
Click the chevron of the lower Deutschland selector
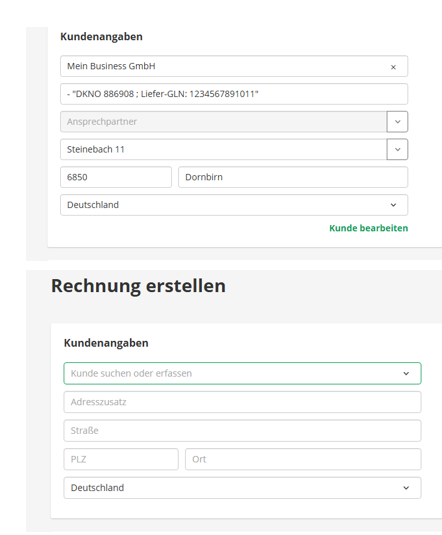(406, 488)
